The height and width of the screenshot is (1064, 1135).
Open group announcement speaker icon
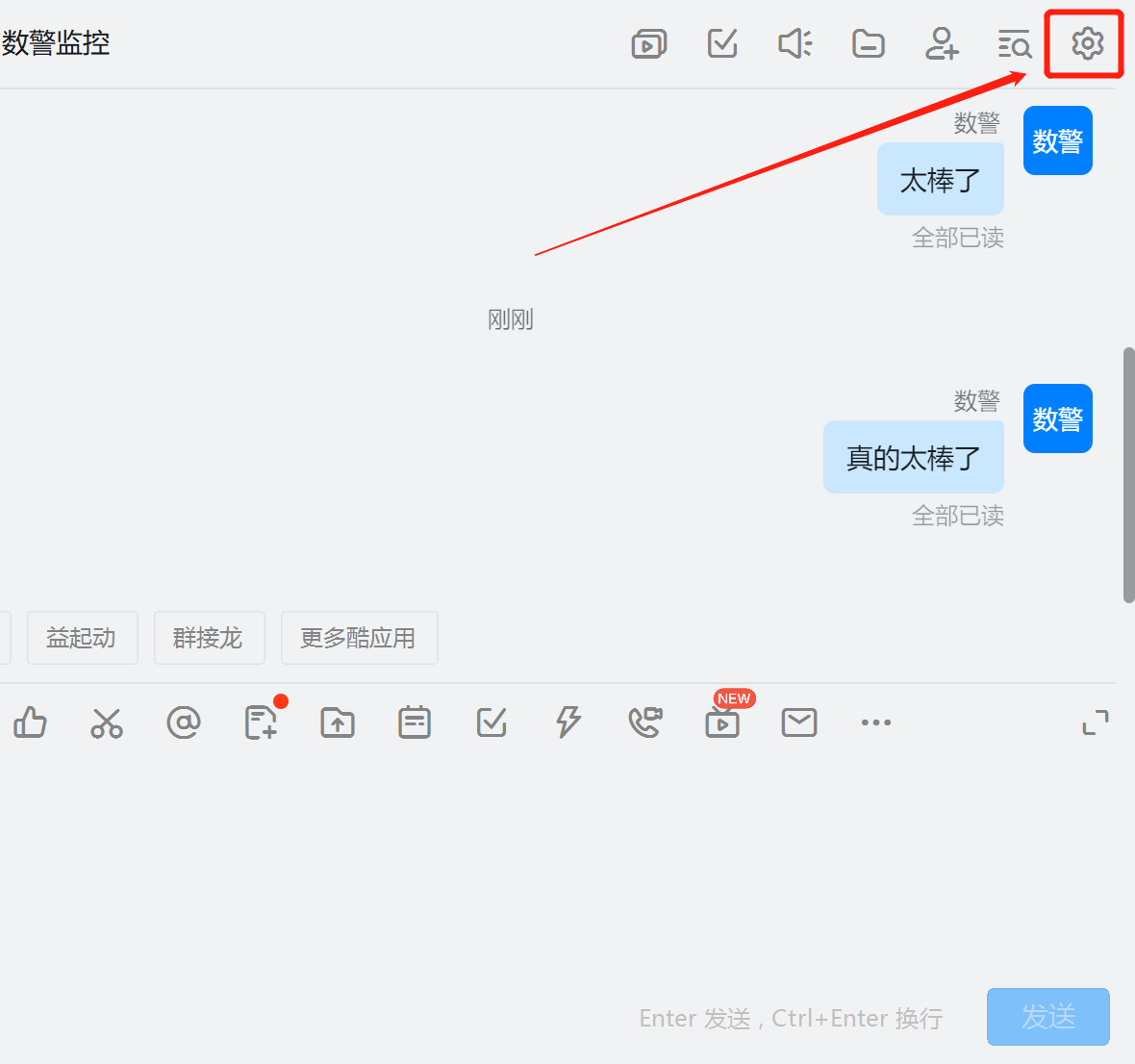[794, 44]
